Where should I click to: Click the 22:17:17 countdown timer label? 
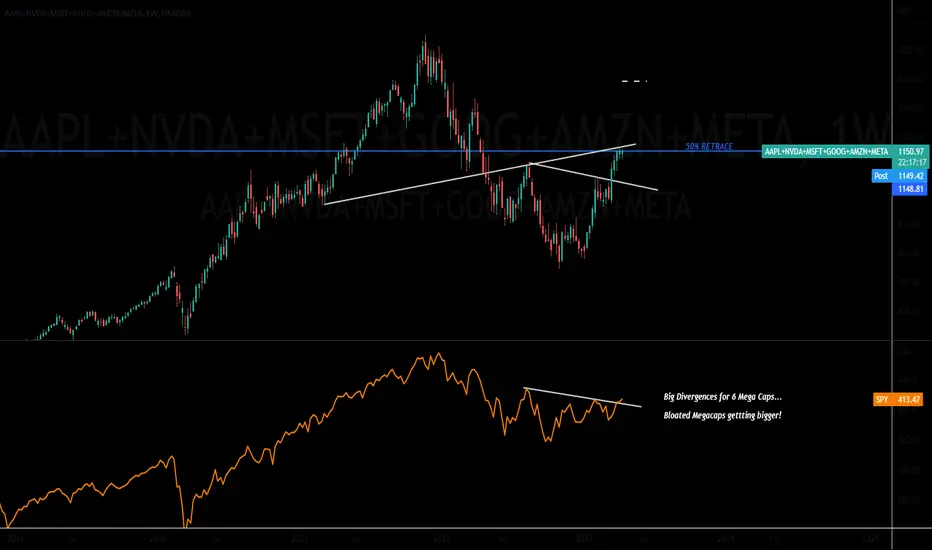pos(912,162)
